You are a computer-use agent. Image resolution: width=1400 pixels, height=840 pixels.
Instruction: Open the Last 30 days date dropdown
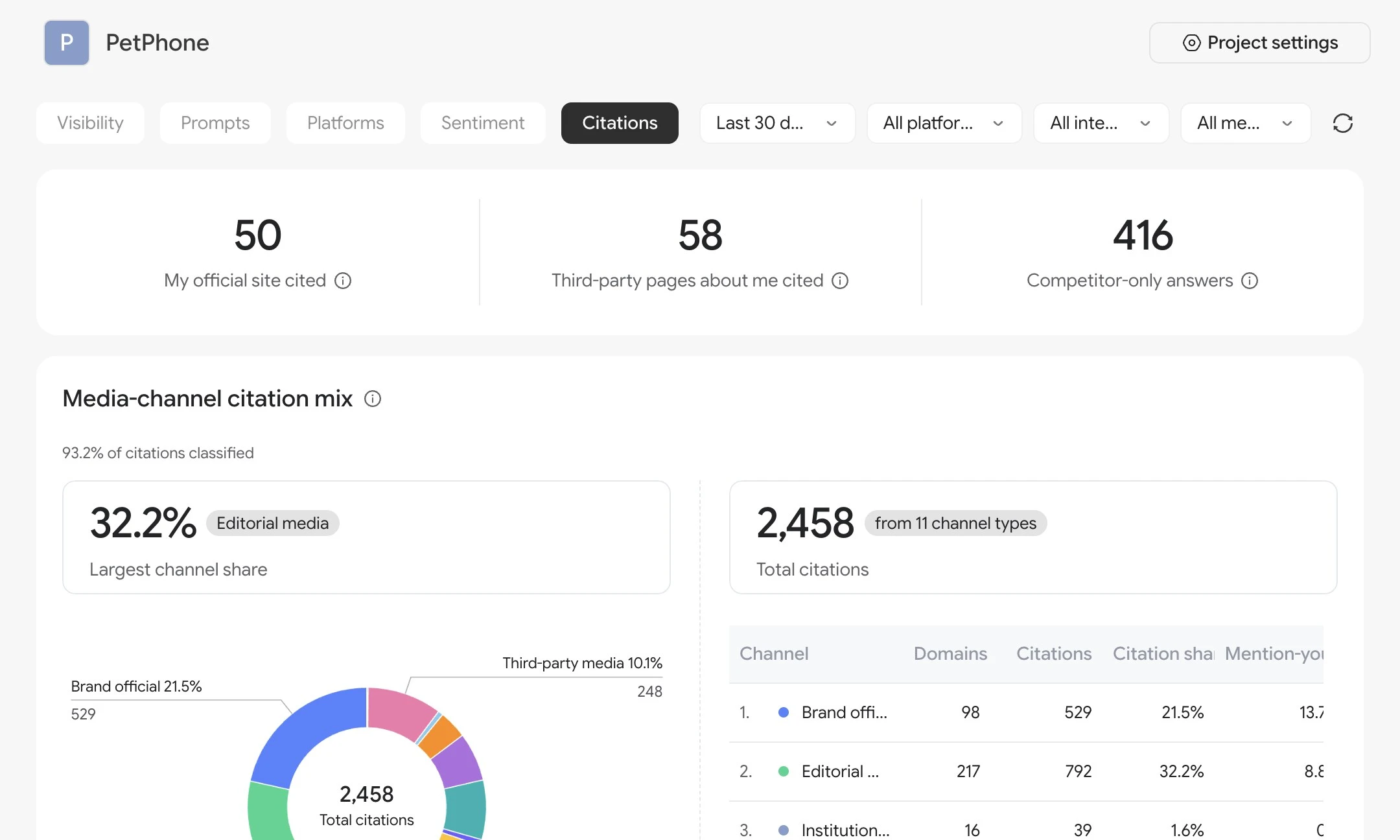(777, 123)
